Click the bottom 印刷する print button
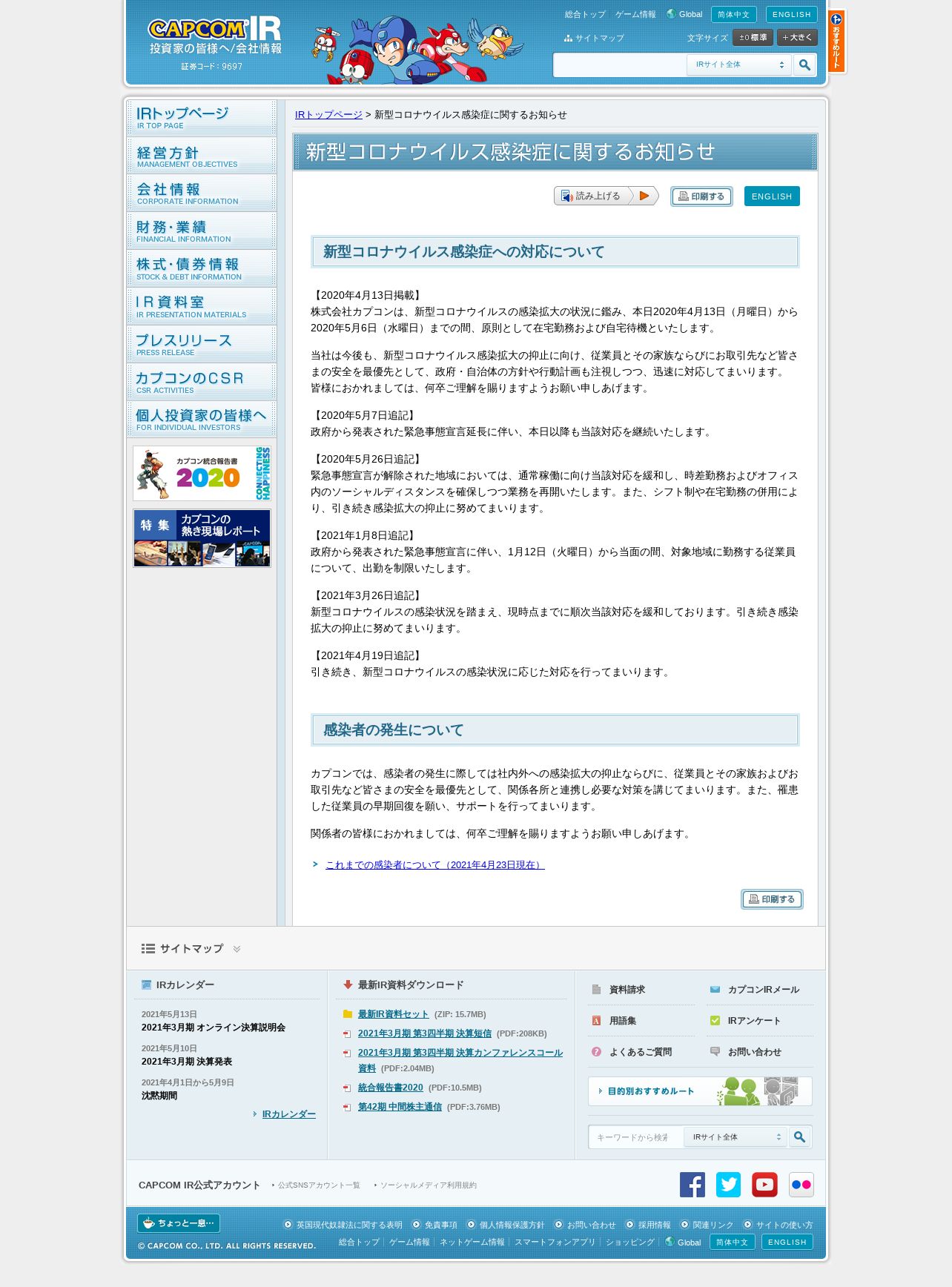The height and width of the screenshot is (1287, 952). pos(772,899)
